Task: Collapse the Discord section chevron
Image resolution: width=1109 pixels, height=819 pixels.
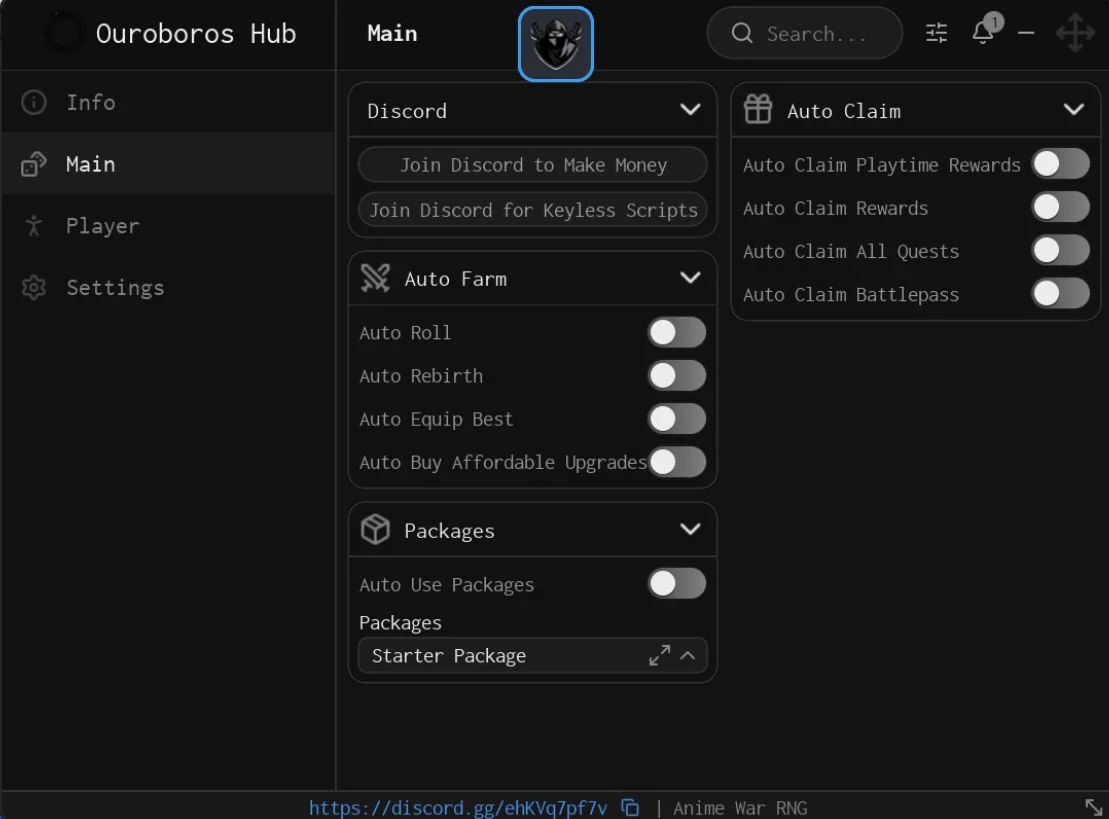Action: 690,110
